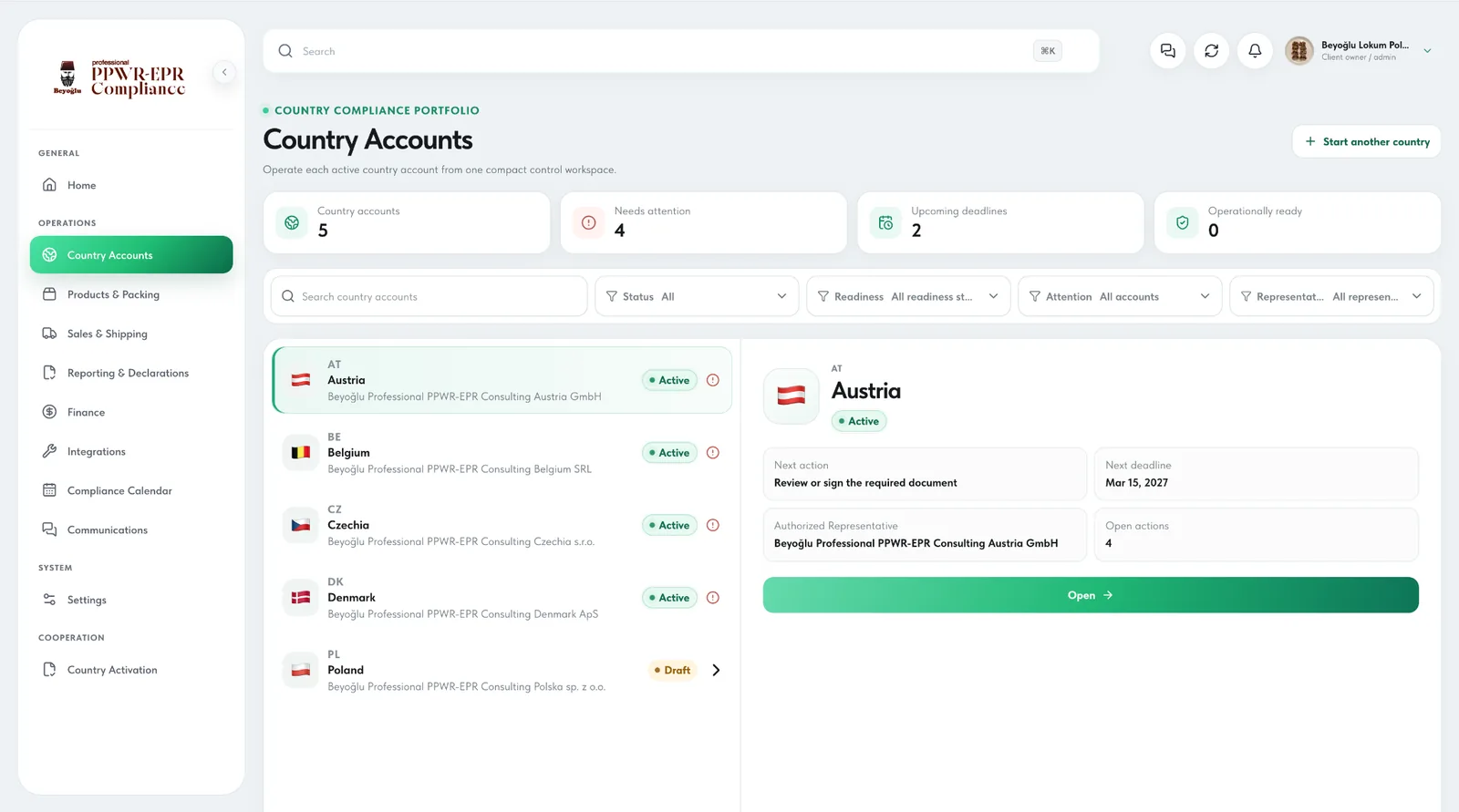Click the PPWR-EPR Compliance logo
Viewport: 1459px width, 812px height.
(x=119, y=77)
